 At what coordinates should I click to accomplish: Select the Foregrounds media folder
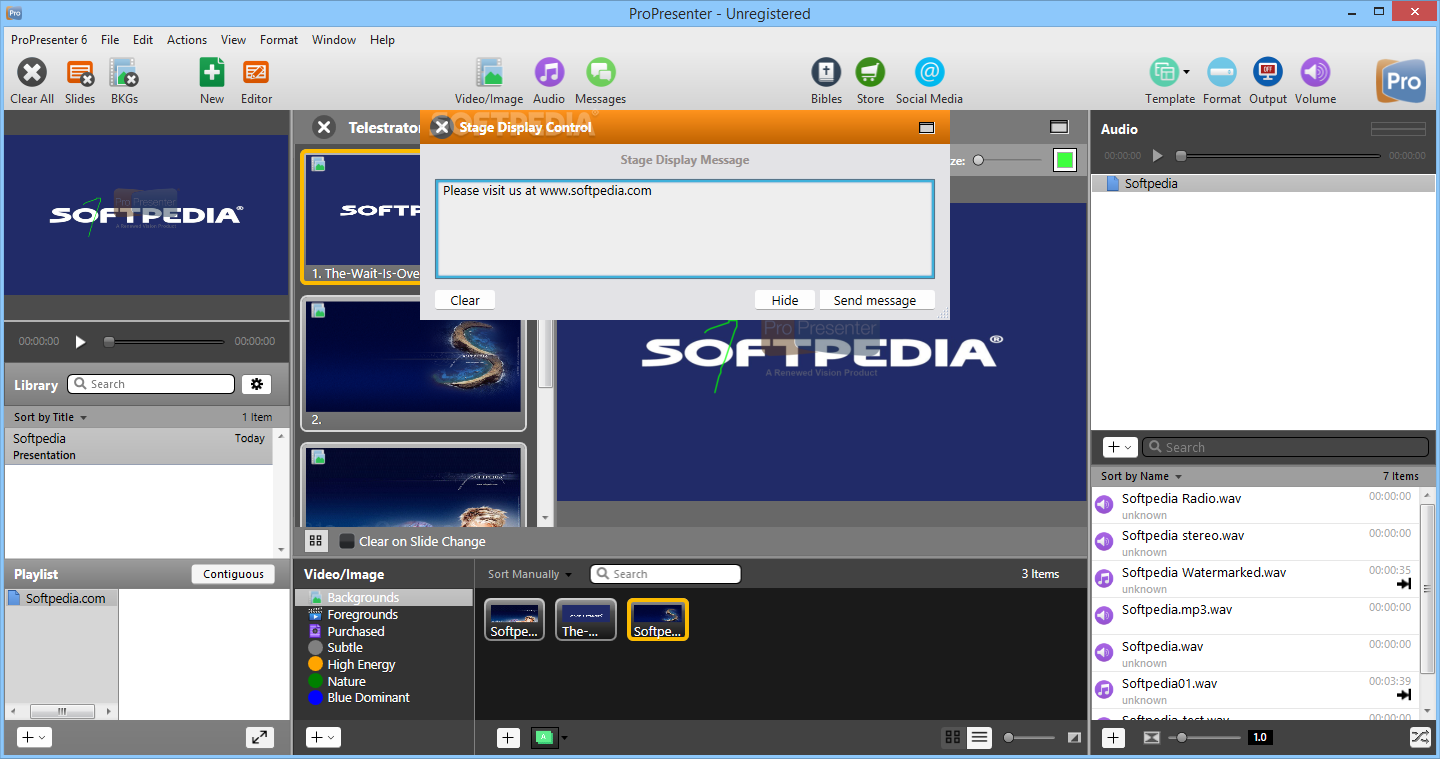(x=362, y=614)
